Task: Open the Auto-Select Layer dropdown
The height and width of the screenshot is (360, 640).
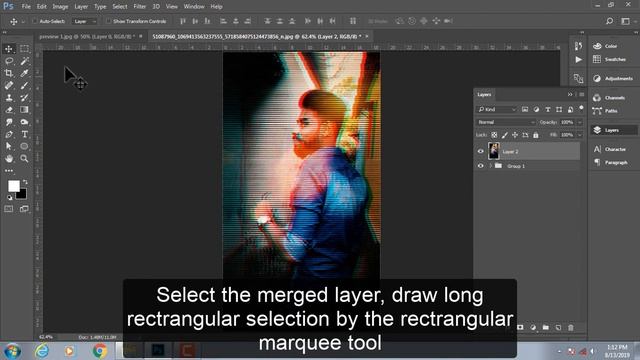Action: [x=84, y=21]
